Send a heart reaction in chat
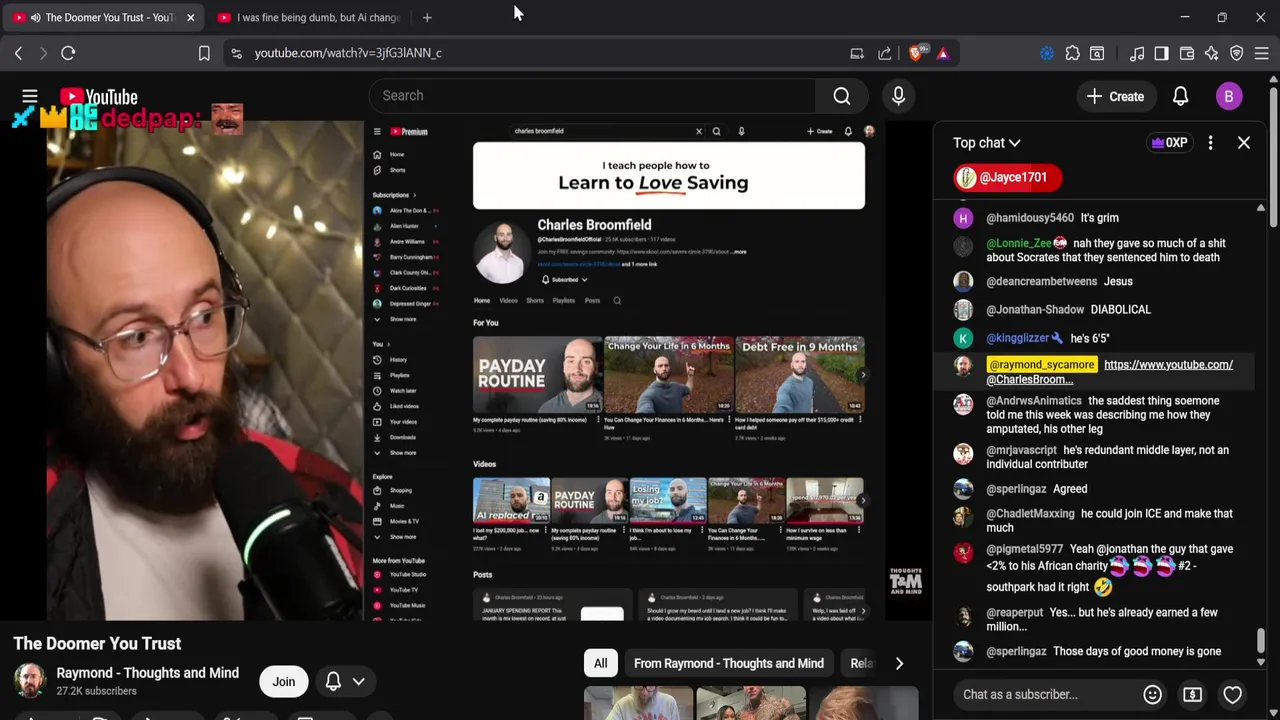Screen dimensions: 1280x720 1232,694
